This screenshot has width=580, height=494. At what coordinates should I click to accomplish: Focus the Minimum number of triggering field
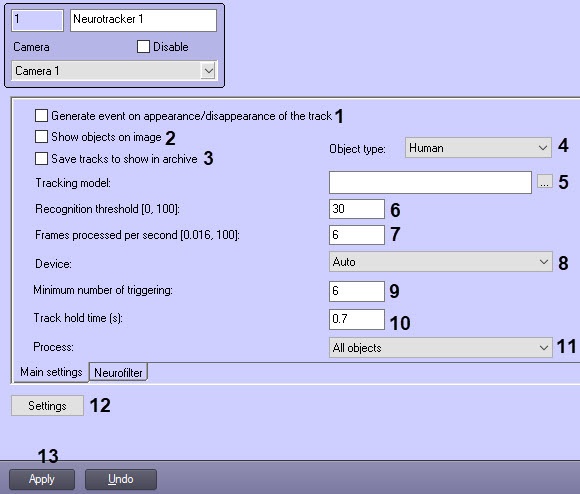coord(357,291)
